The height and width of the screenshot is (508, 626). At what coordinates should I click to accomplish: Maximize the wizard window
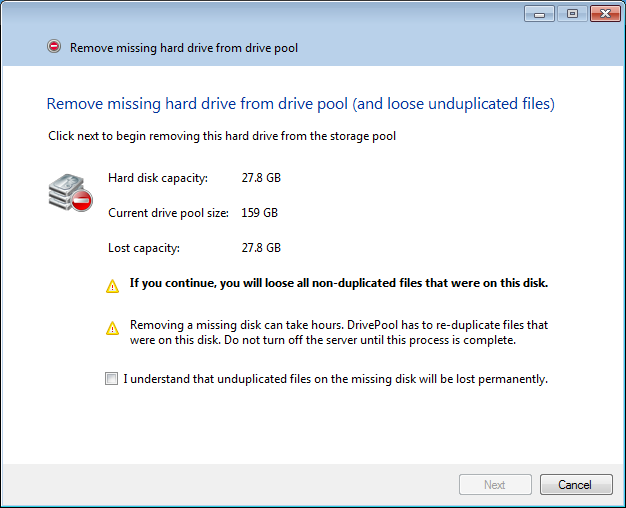(572, 14)
